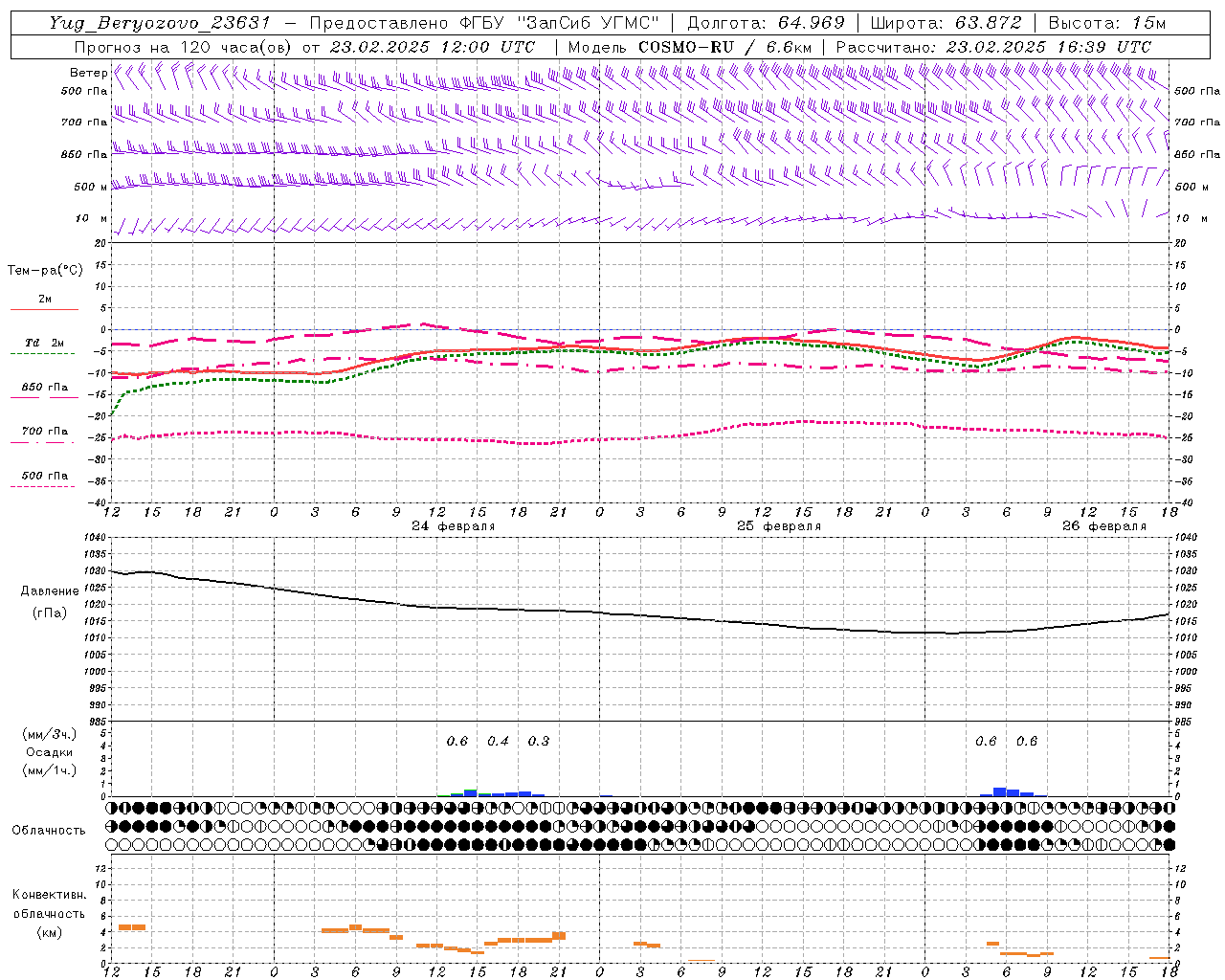
Task: Click 'Рассчитано: 23.02.2025 16:39 UTC' timestamp
Action: click(993, 47)
